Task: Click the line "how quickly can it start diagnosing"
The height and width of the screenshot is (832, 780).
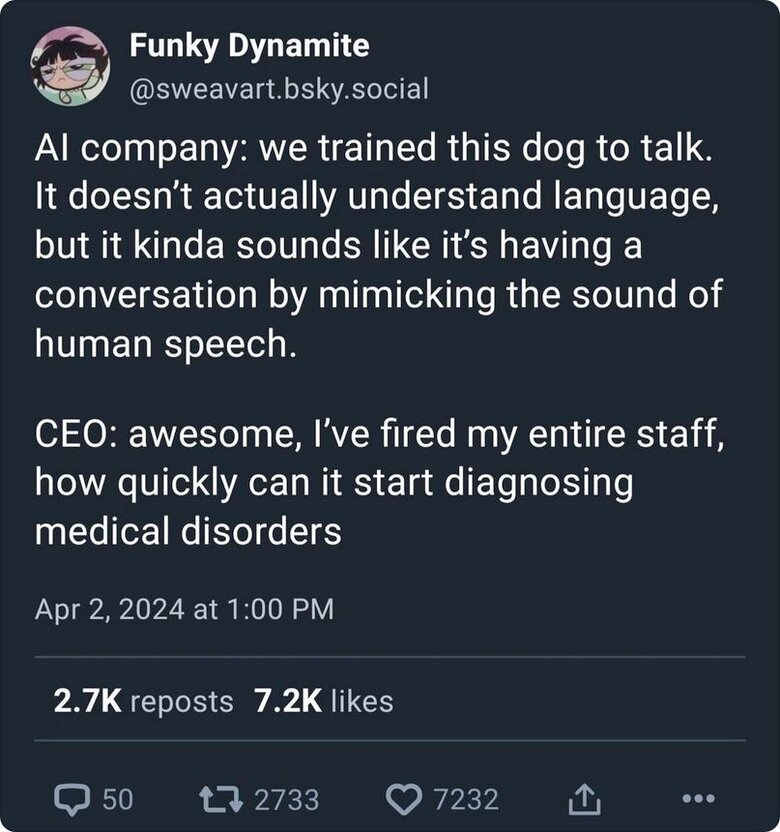Action: [334, 483]
